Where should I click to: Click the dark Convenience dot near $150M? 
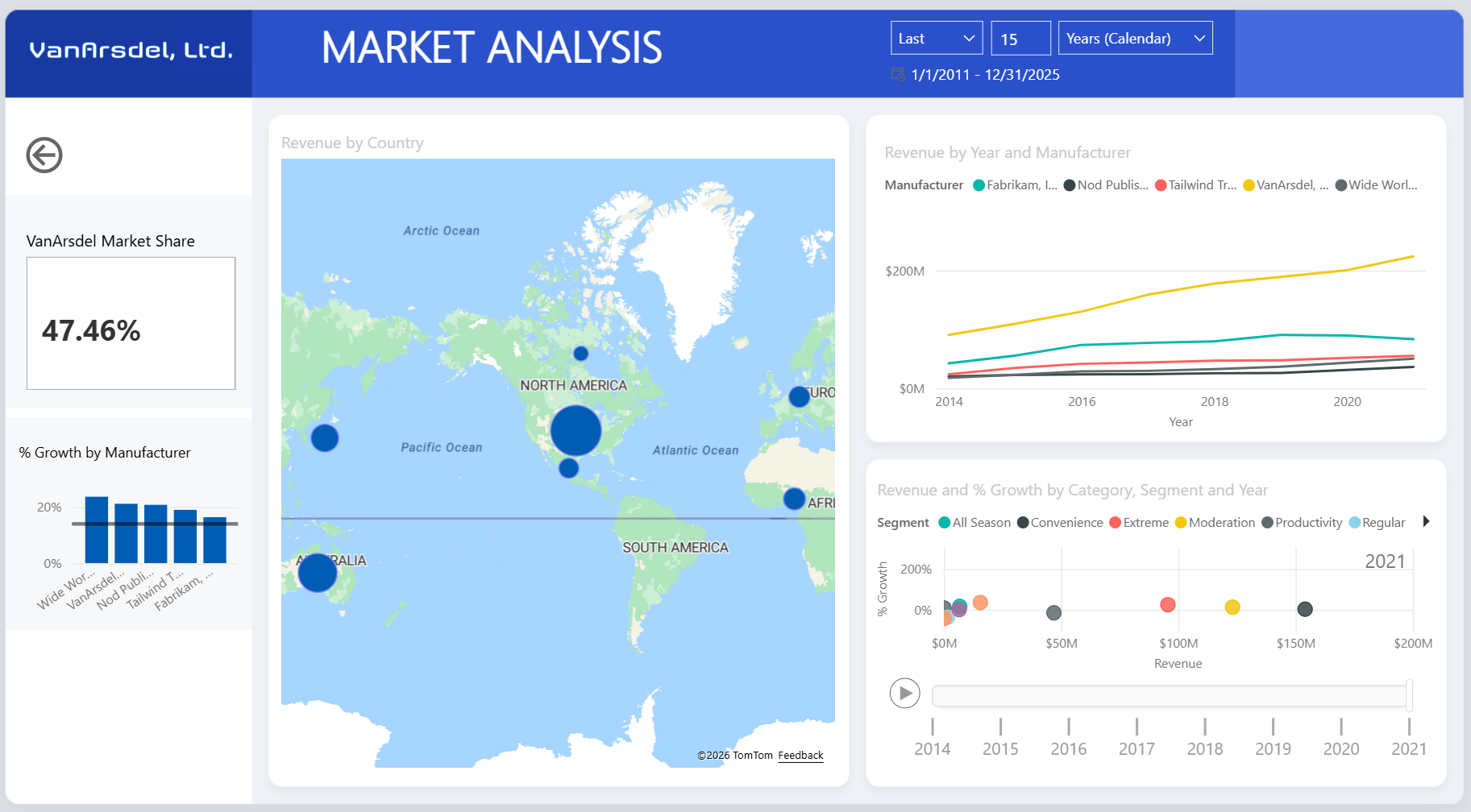1305,609
